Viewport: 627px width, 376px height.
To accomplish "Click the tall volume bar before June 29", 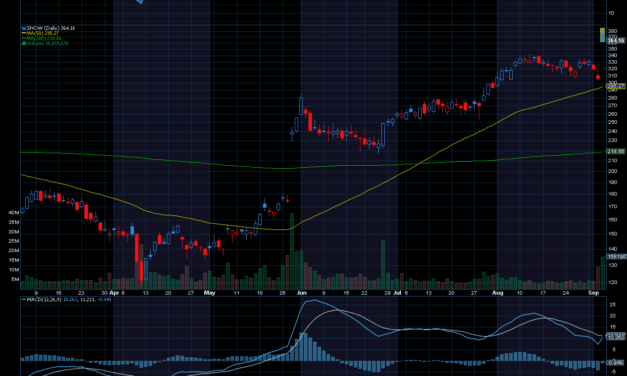I will tap(383, 264).
